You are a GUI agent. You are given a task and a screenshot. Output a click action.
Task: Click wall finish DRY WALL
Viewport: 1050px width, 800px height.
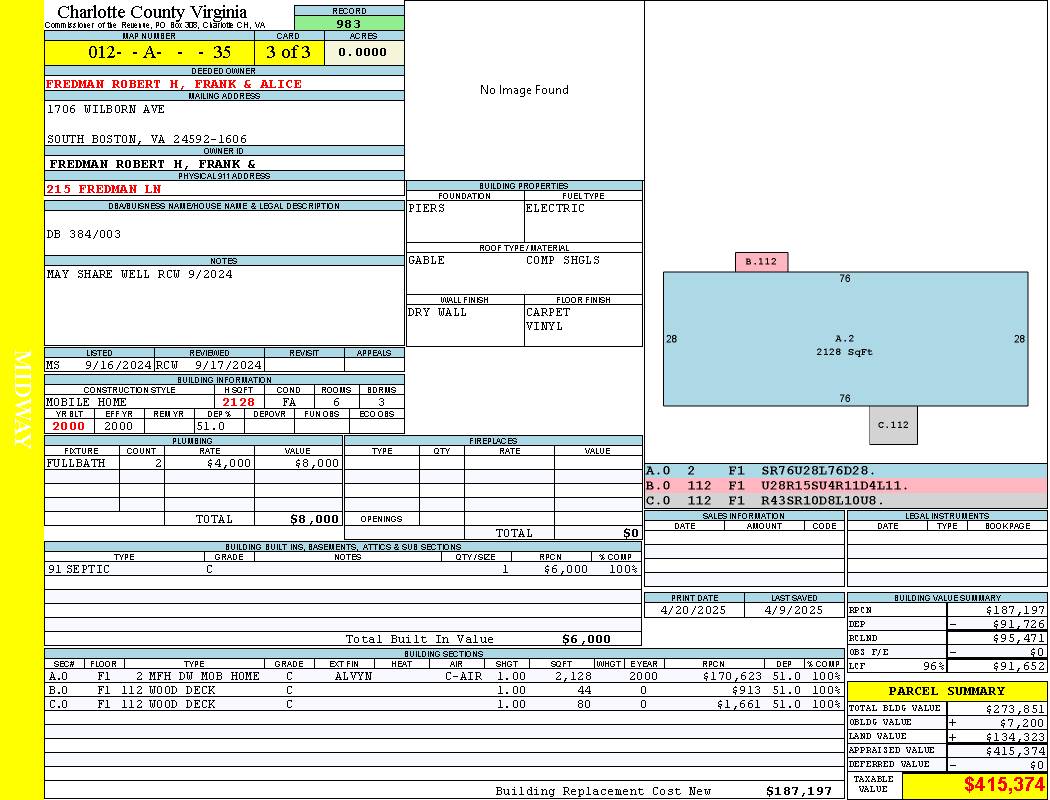[437, 312]
